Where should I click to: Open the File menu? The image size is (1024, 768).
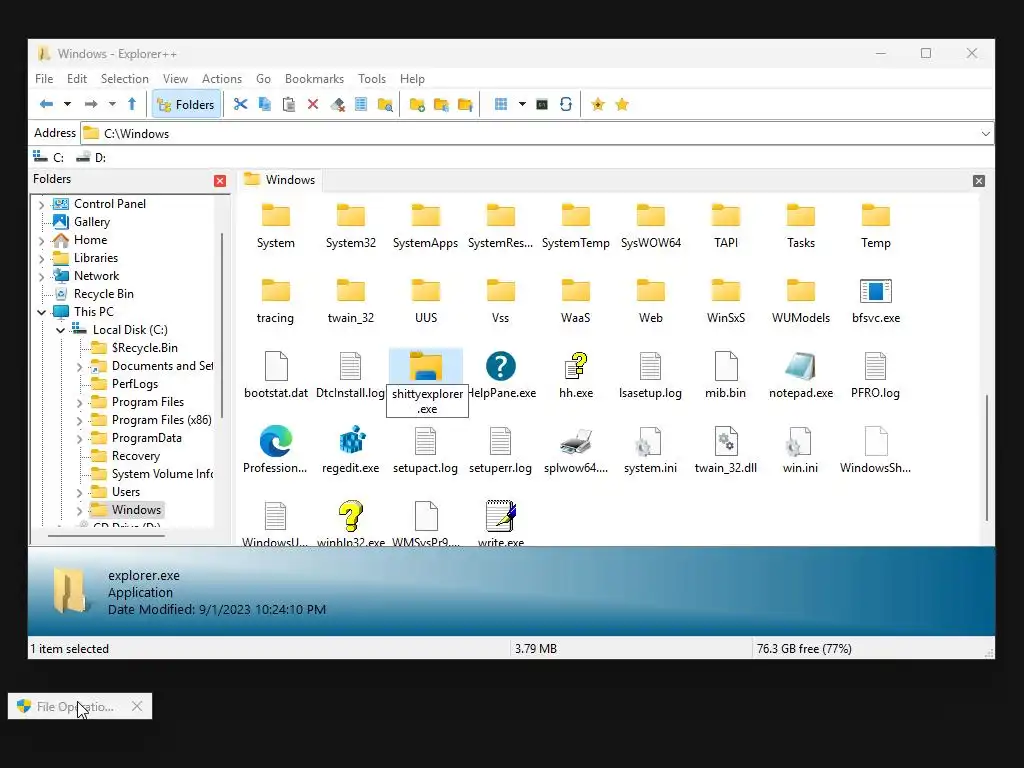pyautogui.click(x=44, y=78)
